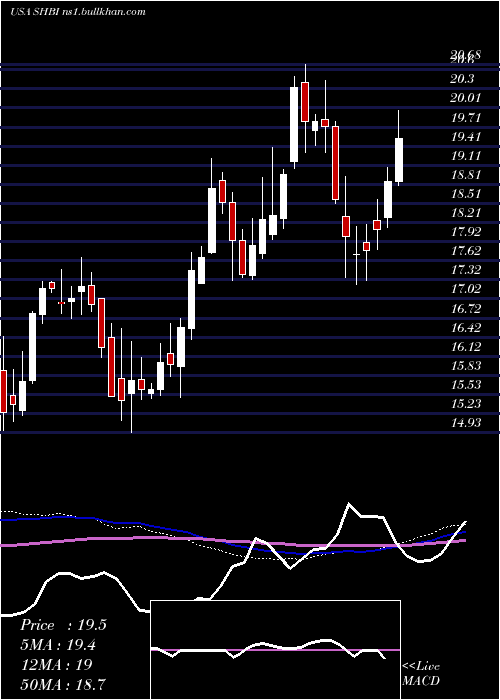500x700 pixels.
Task: Click the '<<Live MACD' label
Action: coord(421,673)
